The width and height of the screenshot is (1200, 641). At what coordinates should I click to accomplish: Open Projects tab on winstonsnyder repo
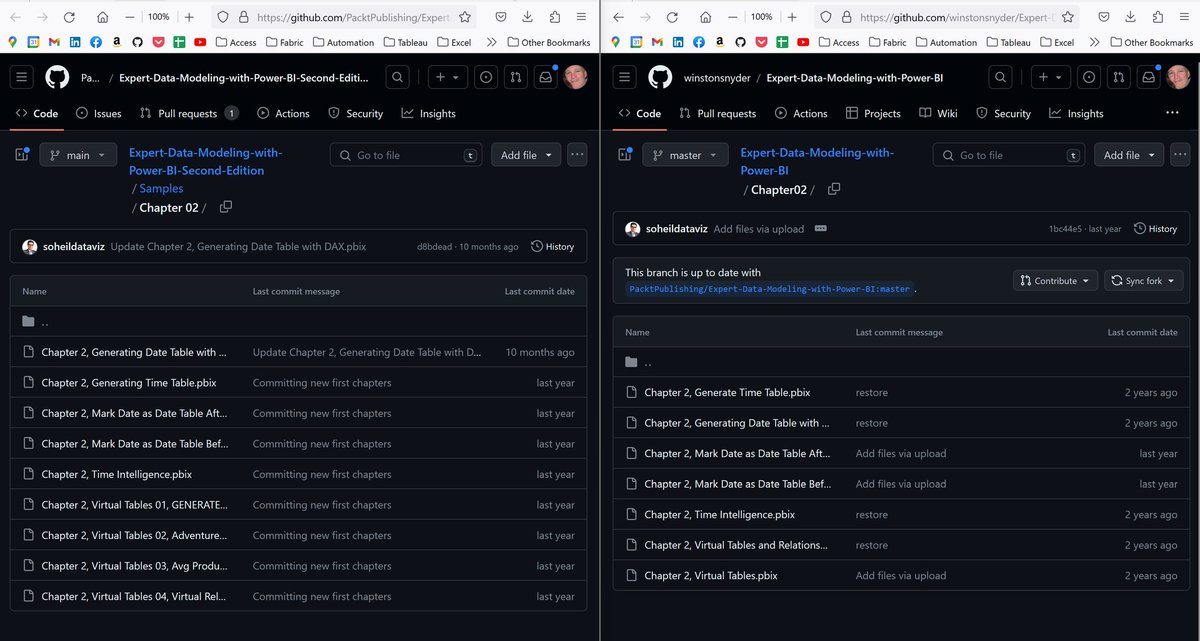pyautogui.click(x=873, y=113)
